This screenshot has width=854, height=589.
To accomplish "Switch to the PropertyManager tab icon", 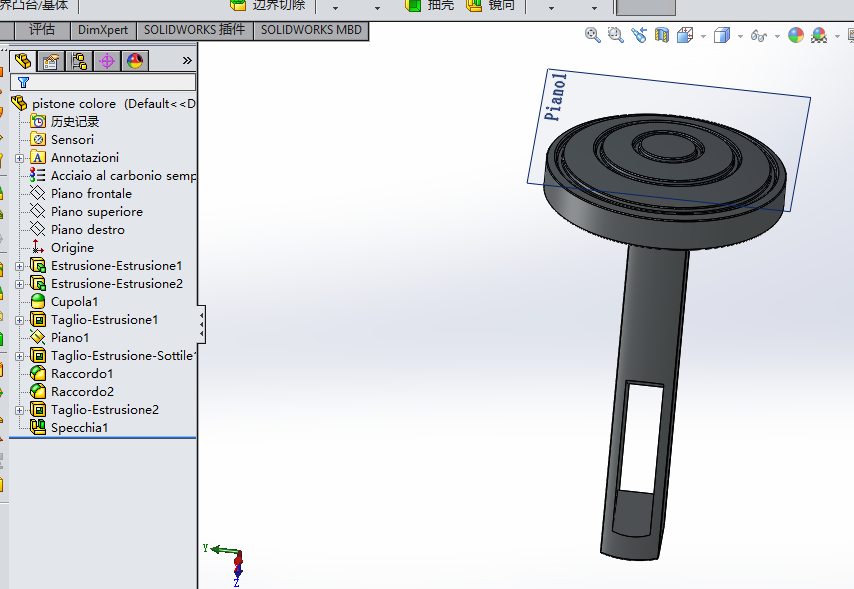I will [x=51, y=61].
